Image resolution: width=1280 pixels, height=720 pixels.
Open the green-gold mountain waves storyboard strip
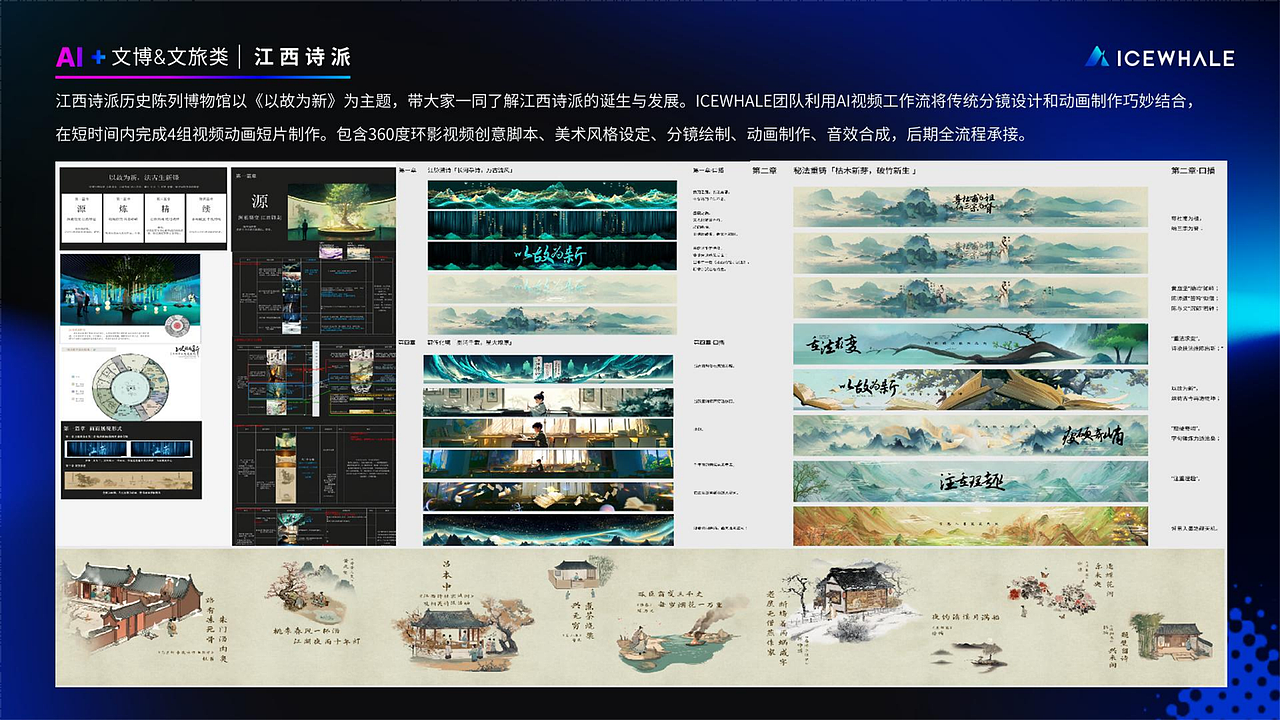coord(551,194)
